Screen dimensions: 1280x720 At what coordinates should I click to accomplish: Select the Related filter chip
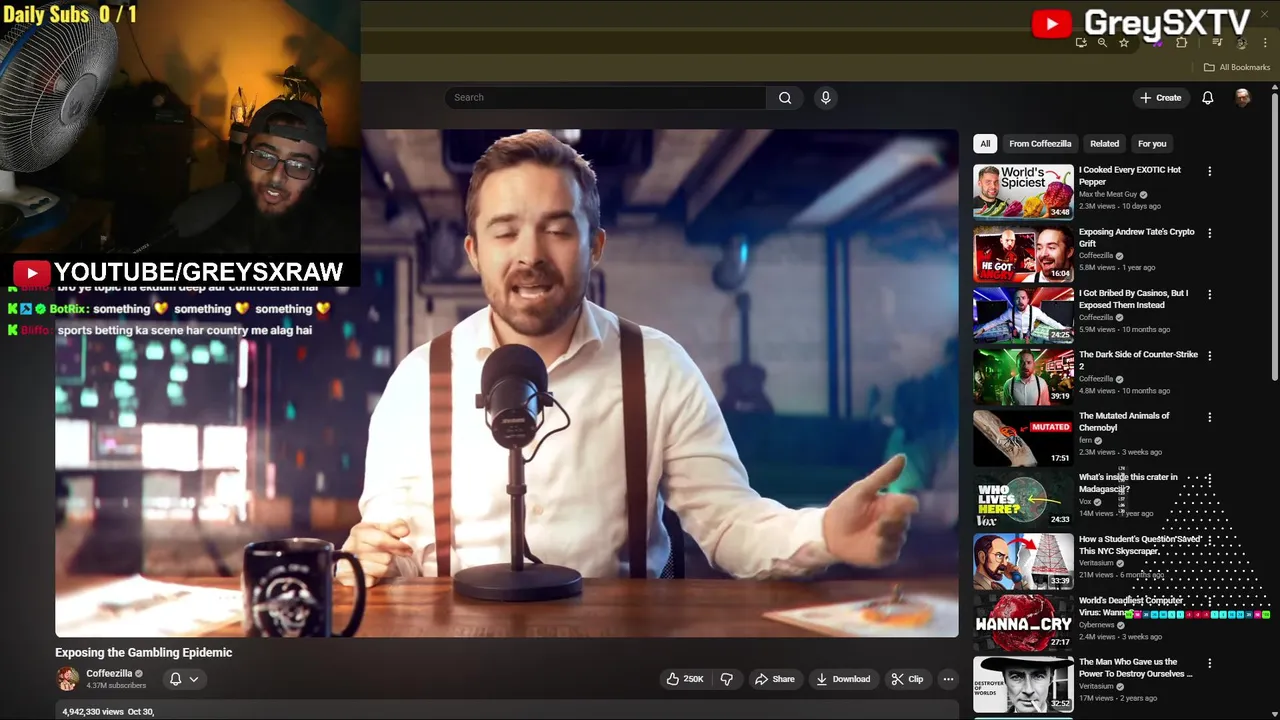(x=1104, y=144)
